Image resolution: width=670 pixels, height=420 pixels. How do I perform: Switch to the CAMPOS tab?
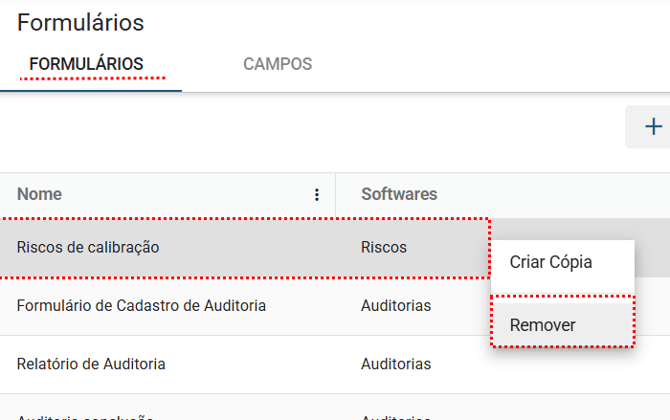click(x=277, y=64)
